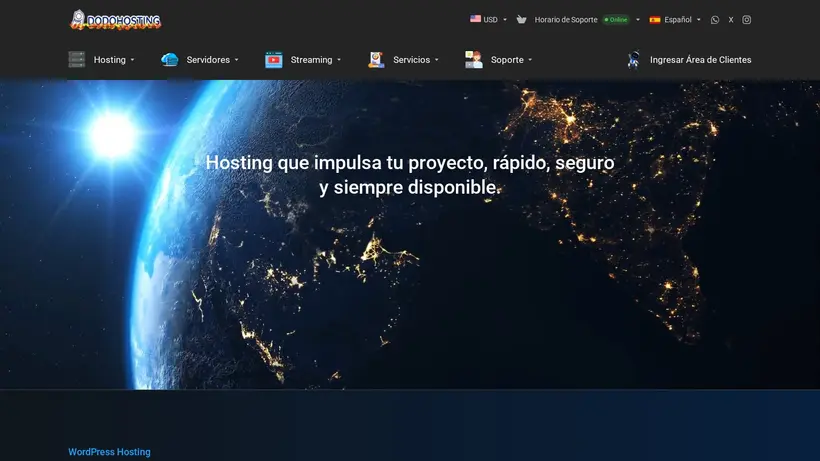Open the Streaming menu
The width and height of the screenshot is (820, 461).
point(311,60)
